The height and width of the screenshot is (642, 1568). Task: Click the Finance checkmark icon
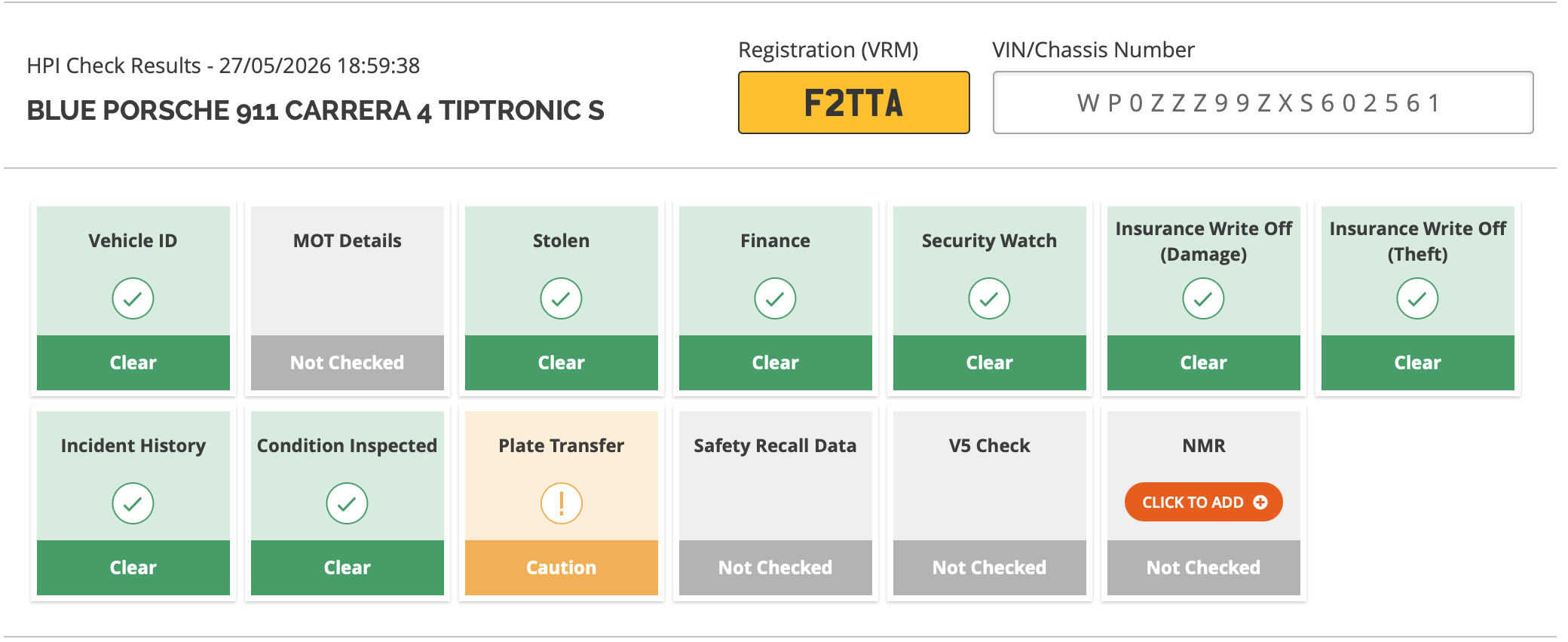[x=775, y=298]
